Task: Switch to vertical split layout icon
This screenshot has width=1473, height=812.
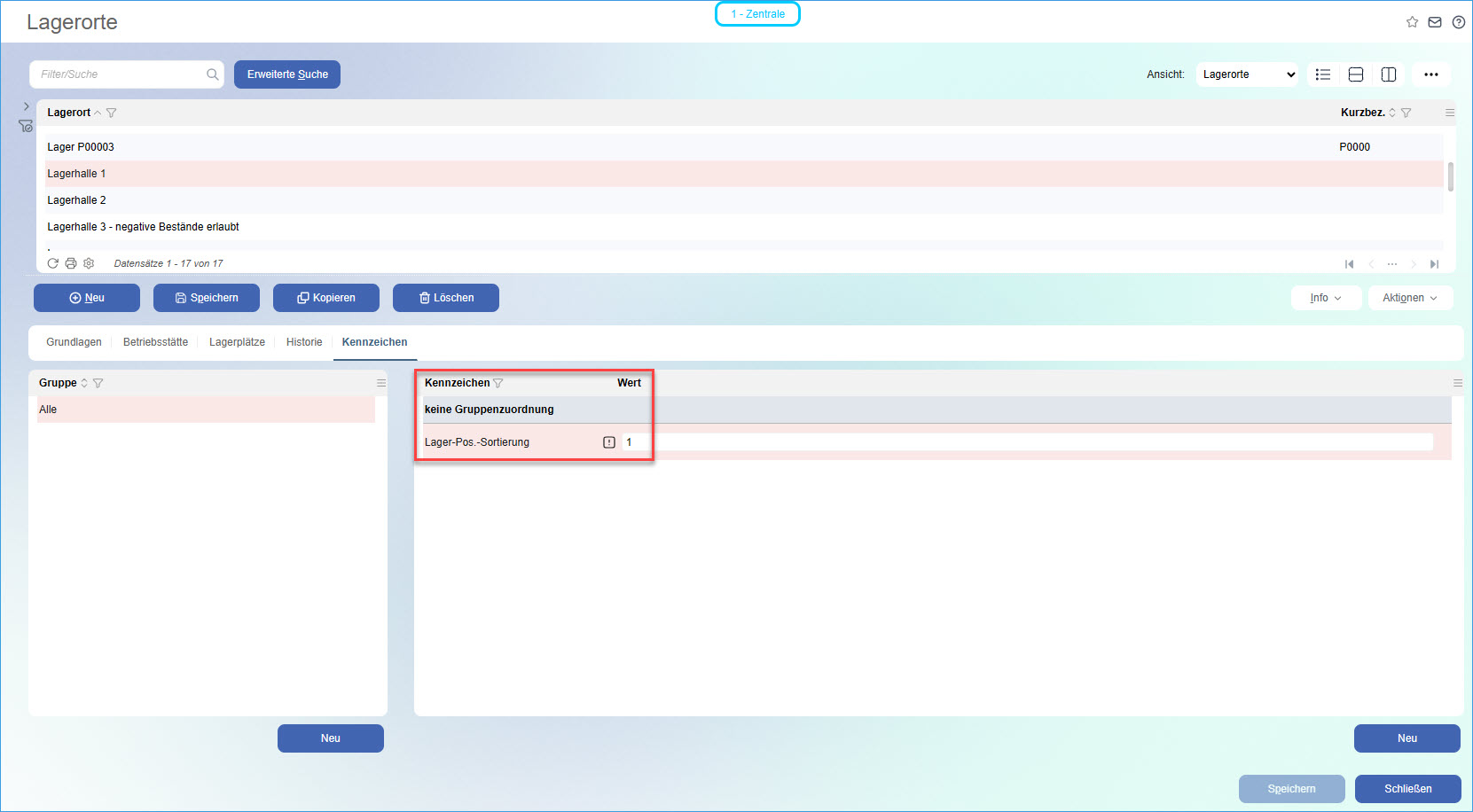Action: (x=1389, y=74)
